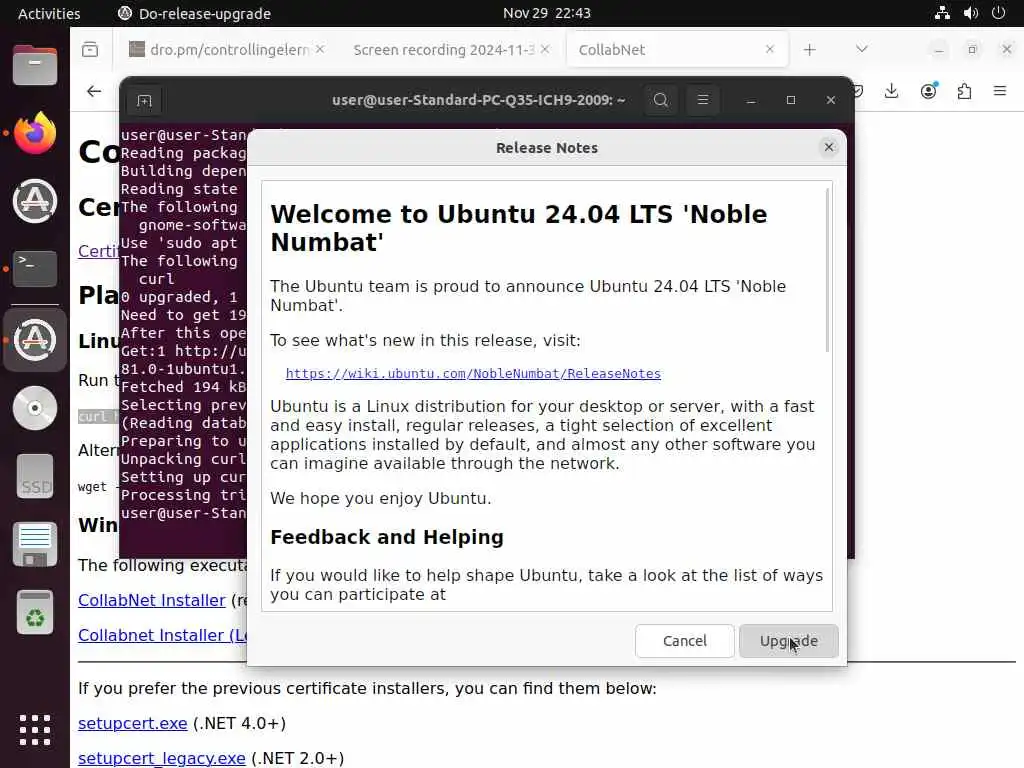
Task: Open the power menu icon
Action: coord(999,13)
